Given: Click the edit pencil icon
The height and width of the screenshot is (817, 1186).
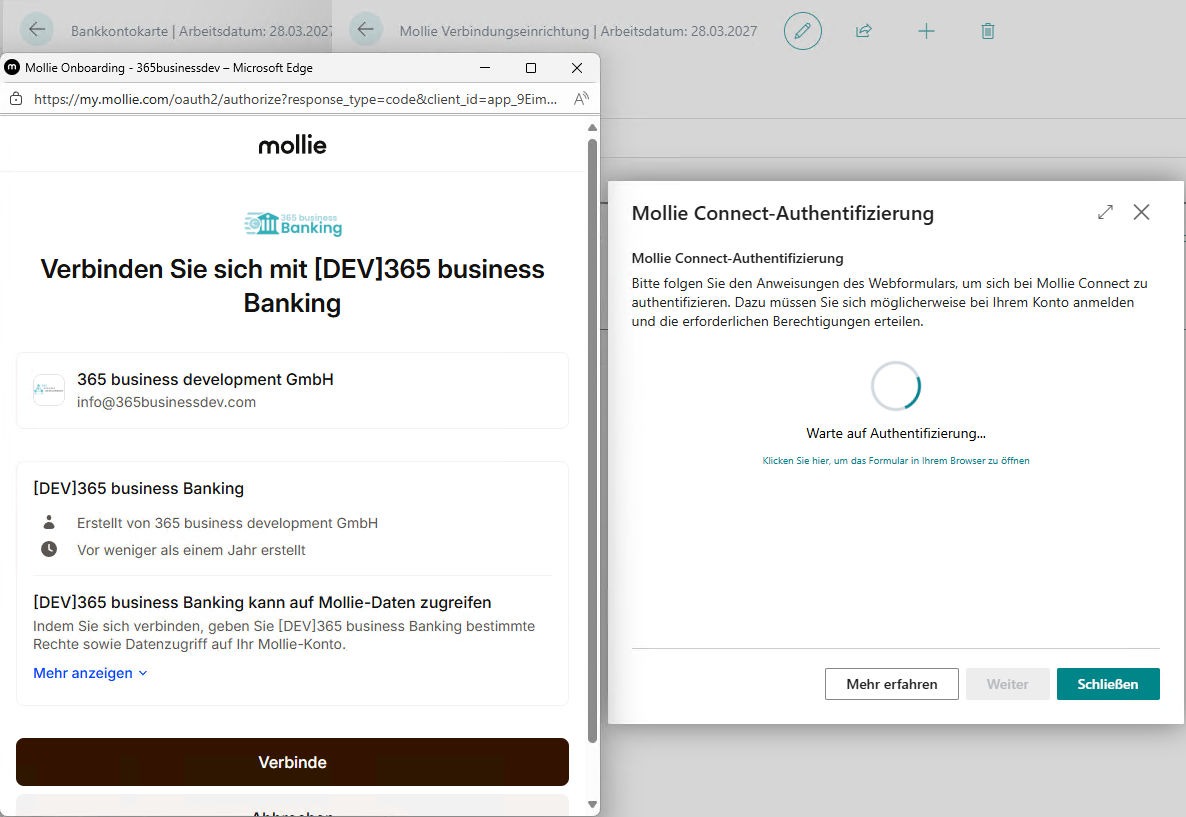Looking at the screenshot, I should pos(802,31).
